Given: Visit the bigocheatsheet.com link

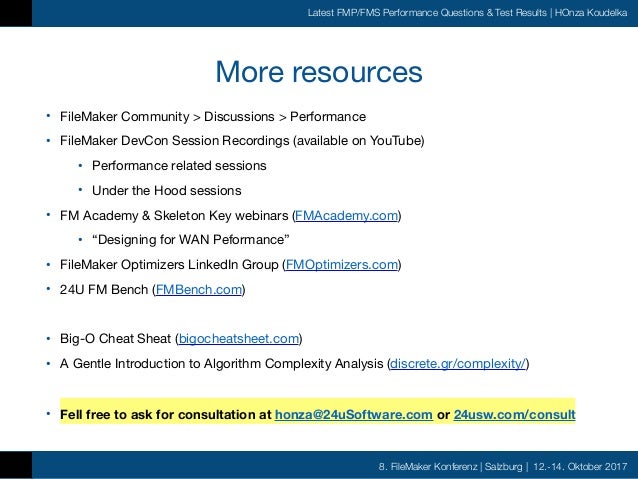Looking at the screenshot, I should (239, 339).
